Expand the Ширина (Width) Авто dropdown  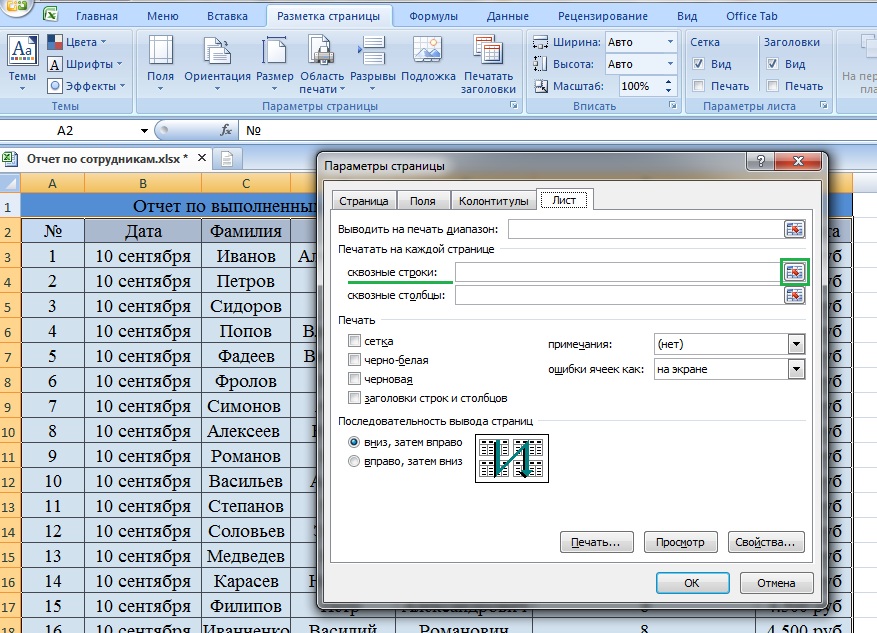669,42
